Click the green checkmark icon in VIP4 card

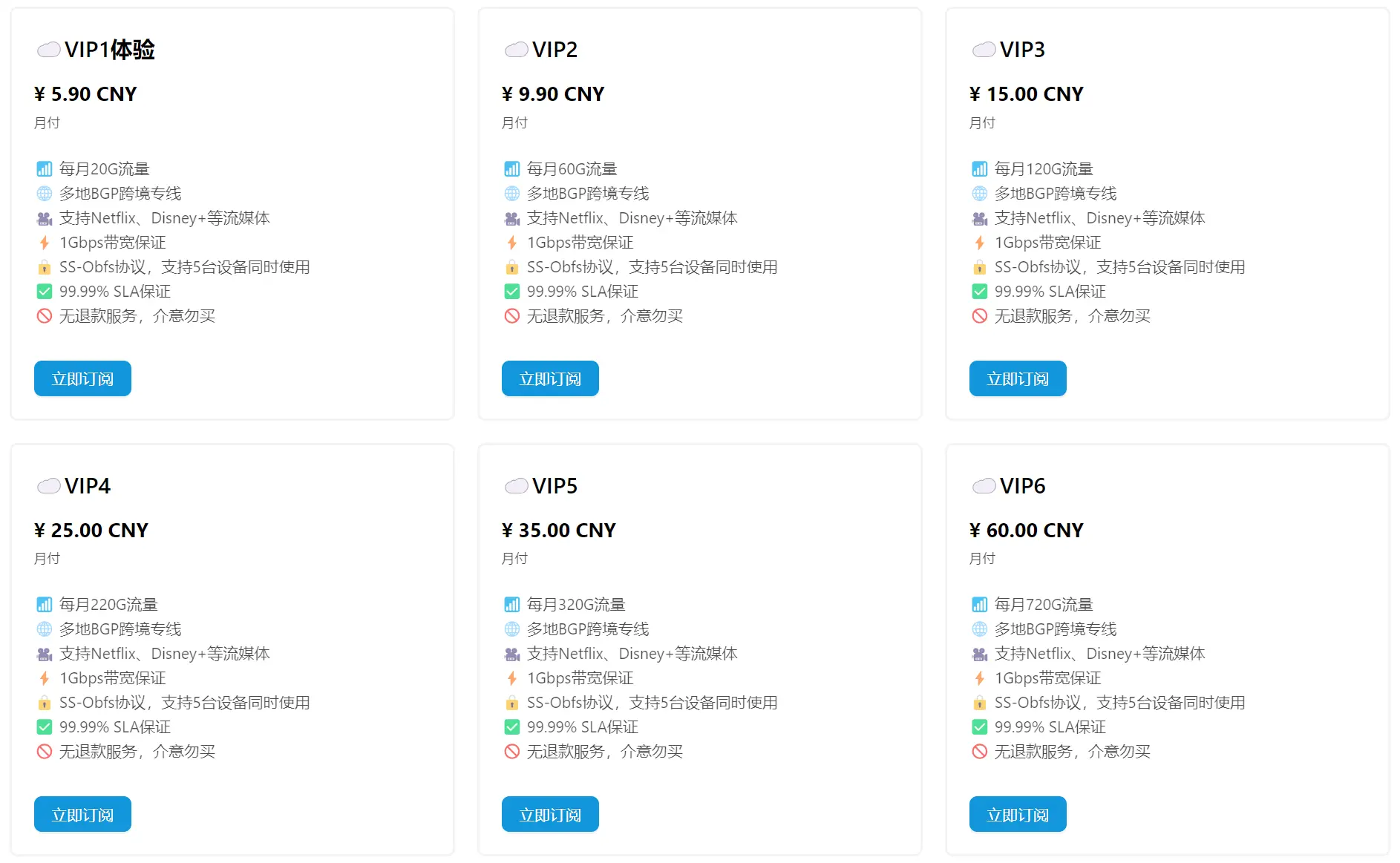45,727
